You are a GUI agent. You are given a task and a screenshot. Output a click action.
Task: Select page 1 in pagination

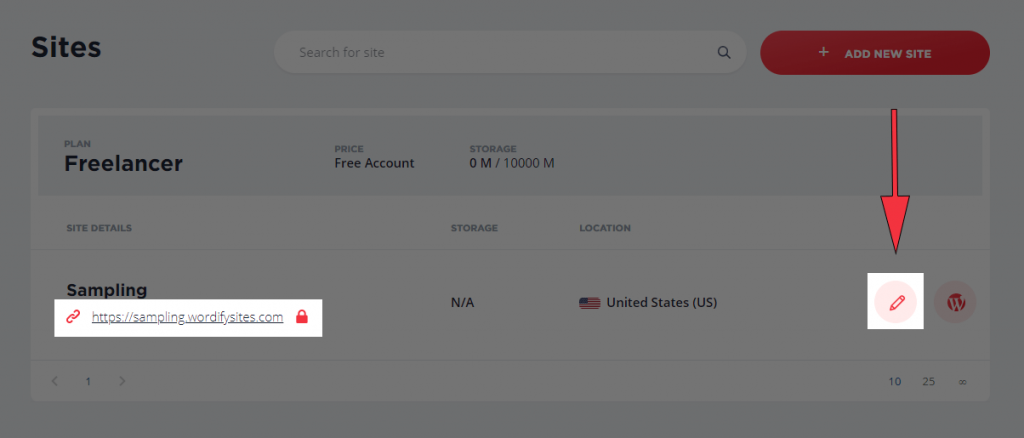(88, 381)
